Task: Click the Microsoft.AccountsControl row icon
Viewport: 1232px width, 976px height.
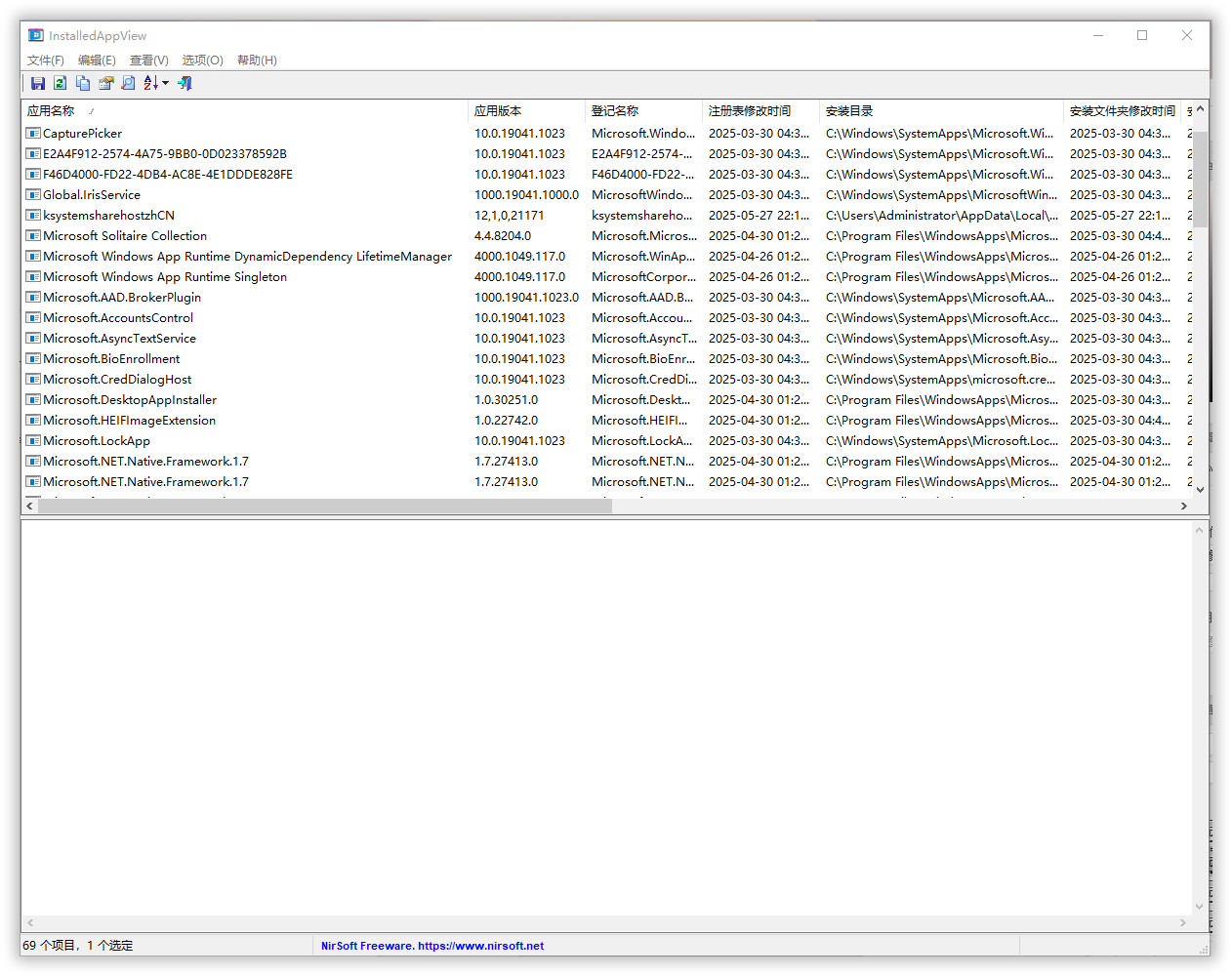Action: click(x=33, y=318)
